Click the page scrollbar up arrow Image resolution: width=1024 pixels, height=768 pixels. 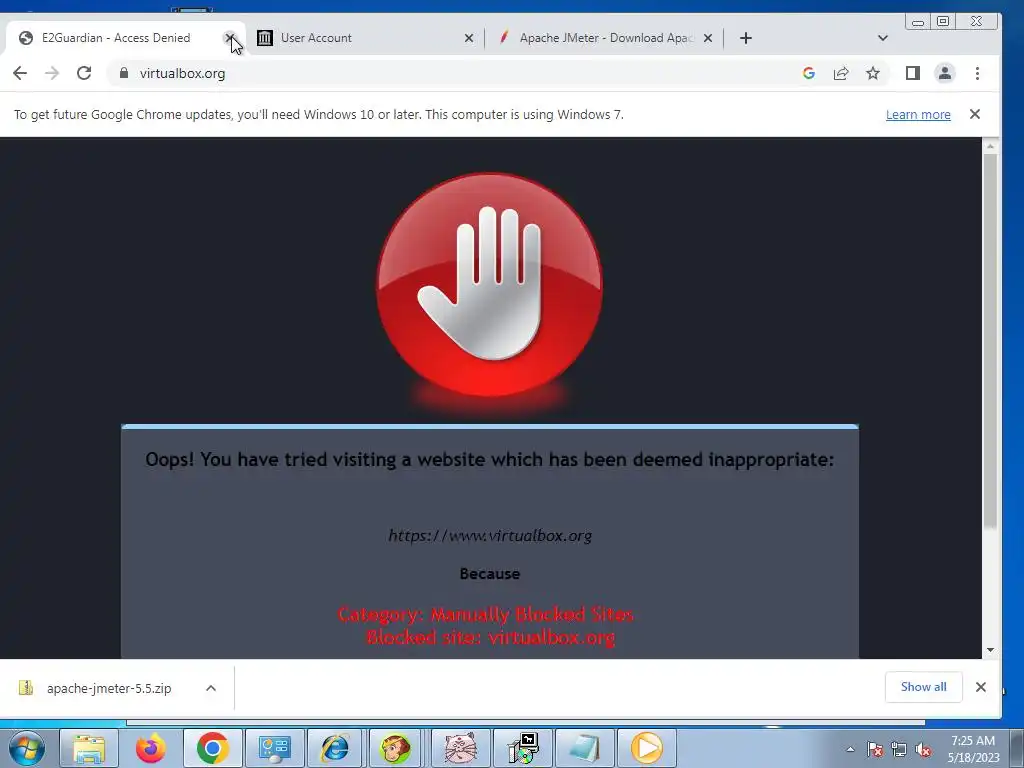click(x=991, y=147)
